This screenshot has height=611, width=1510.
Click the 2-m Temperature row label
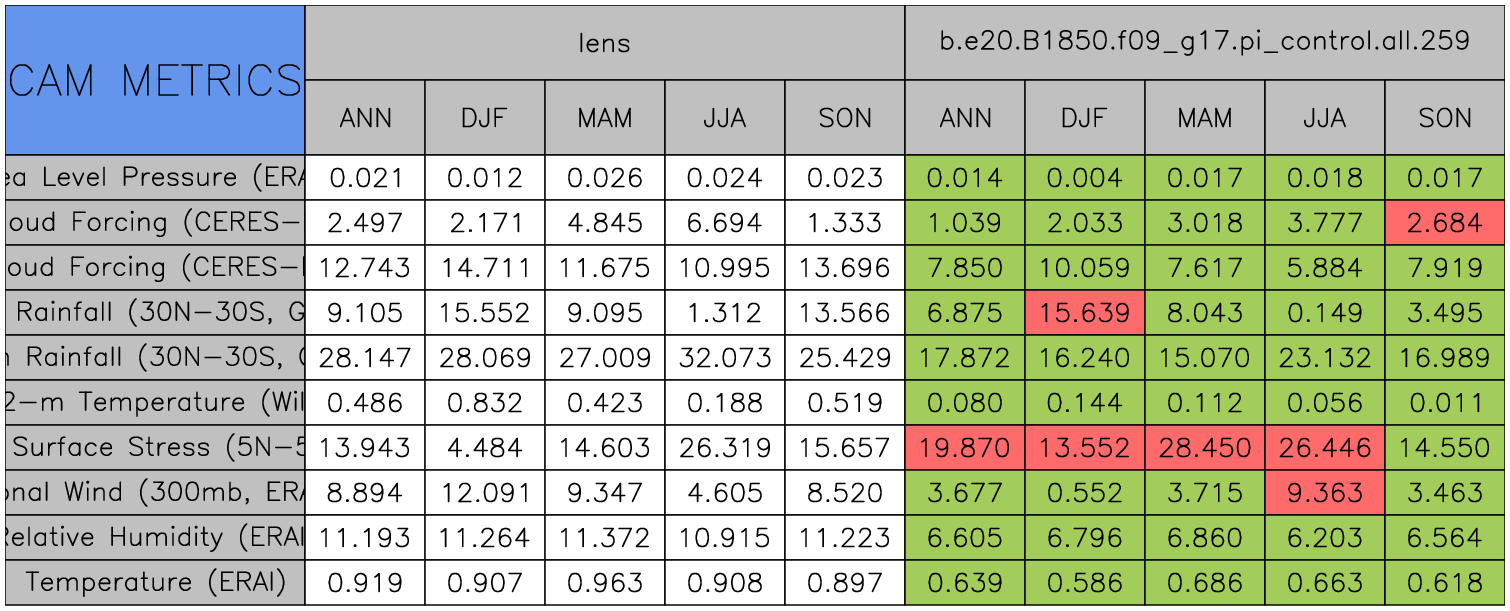tap(155, 403)
